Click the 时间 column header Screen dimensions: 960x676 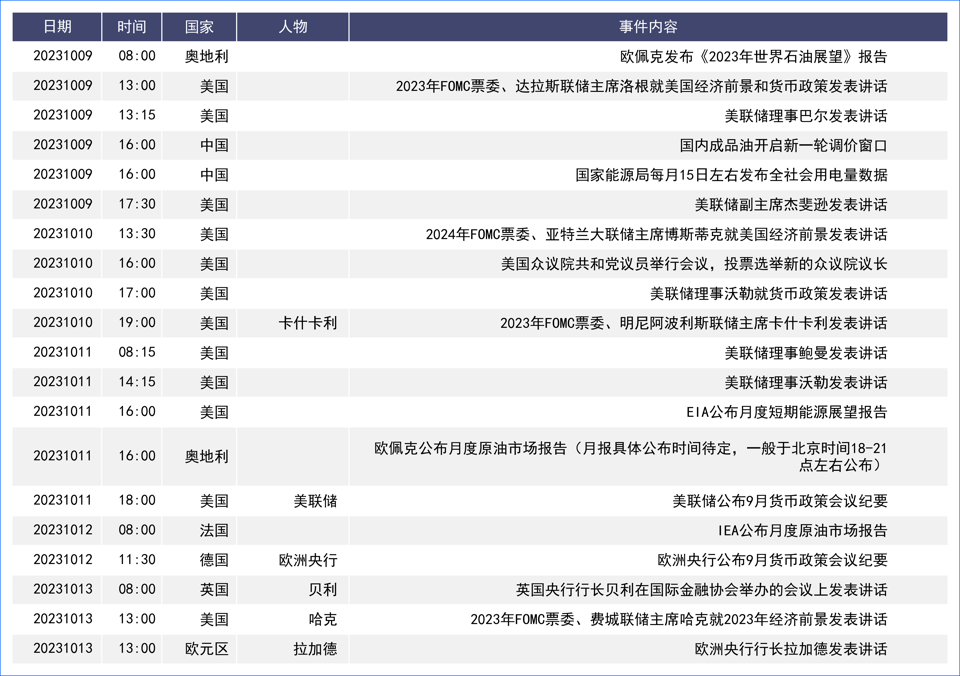(132, 27)
